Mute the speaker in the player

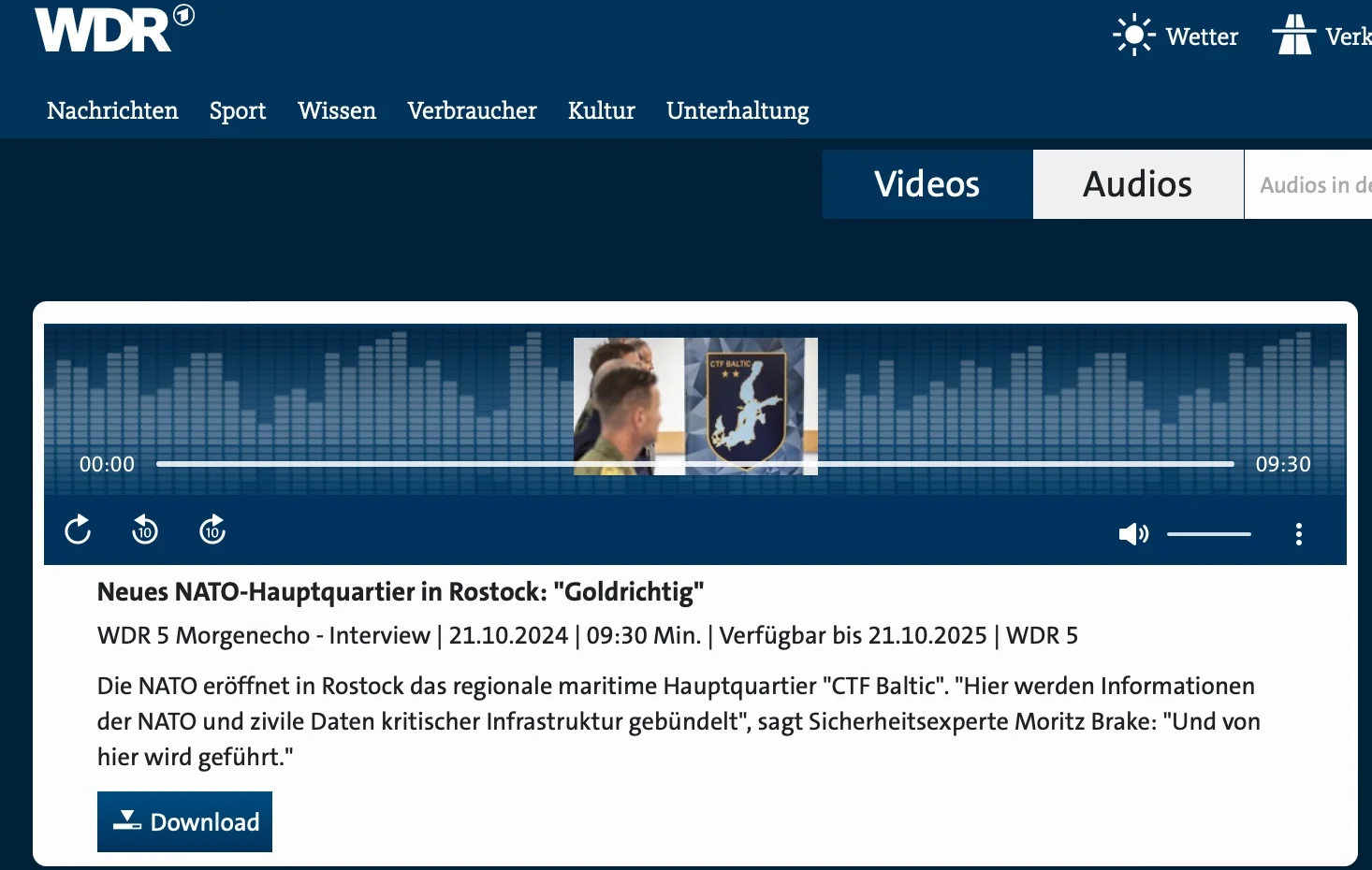[x=1131, y=533]
